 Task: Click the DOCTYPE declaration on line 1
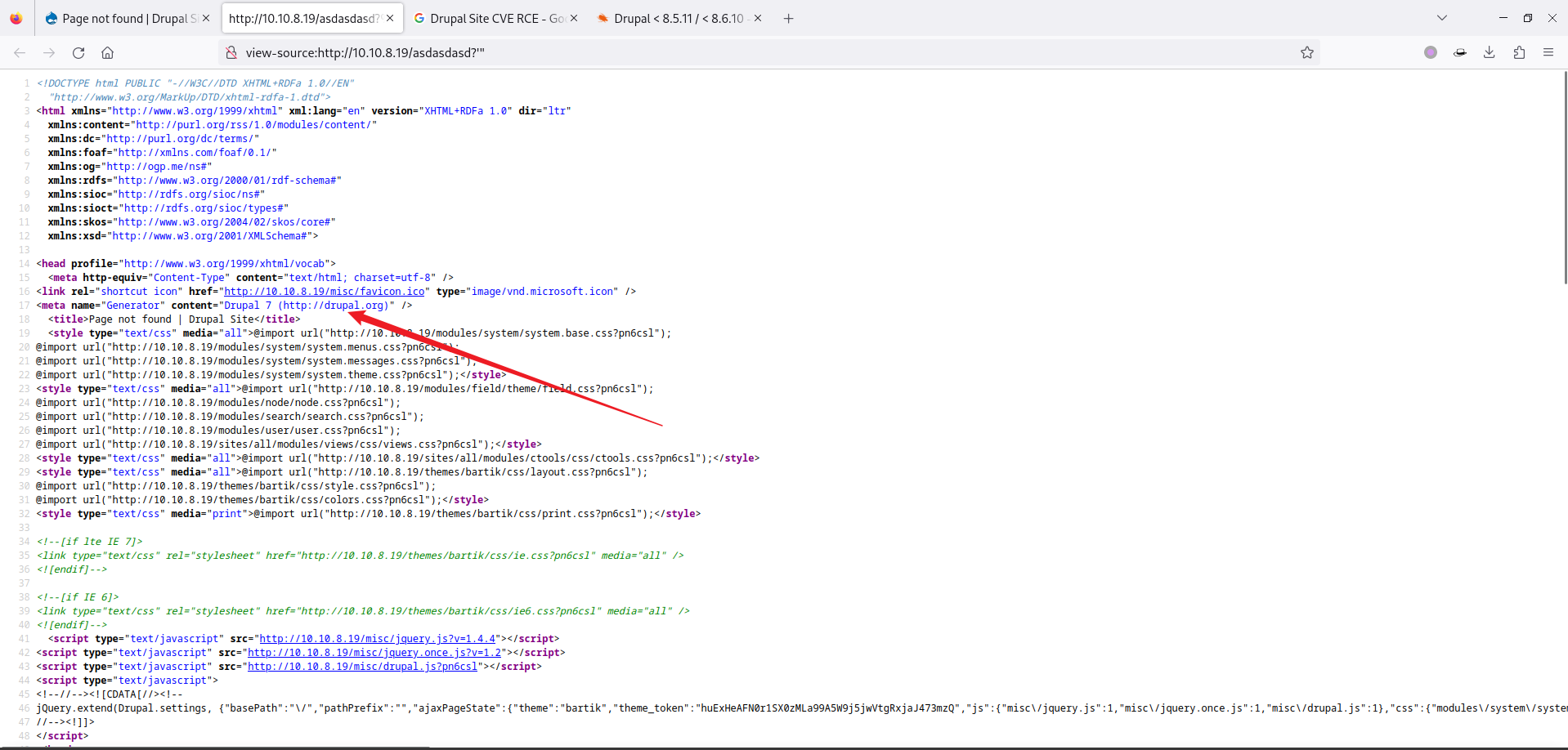coord(195,83)
